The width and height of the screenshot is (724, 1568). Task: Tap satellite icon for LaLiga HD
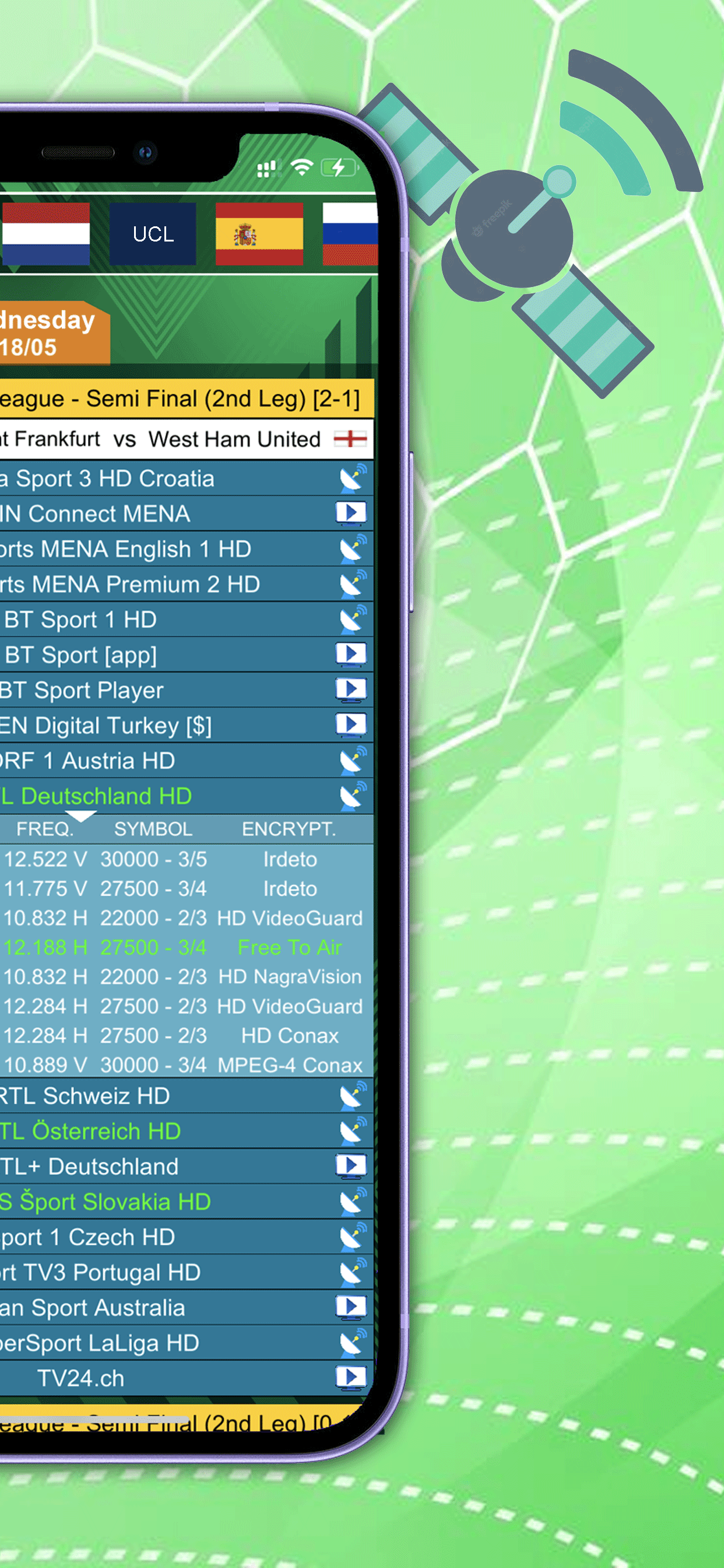352,1343
